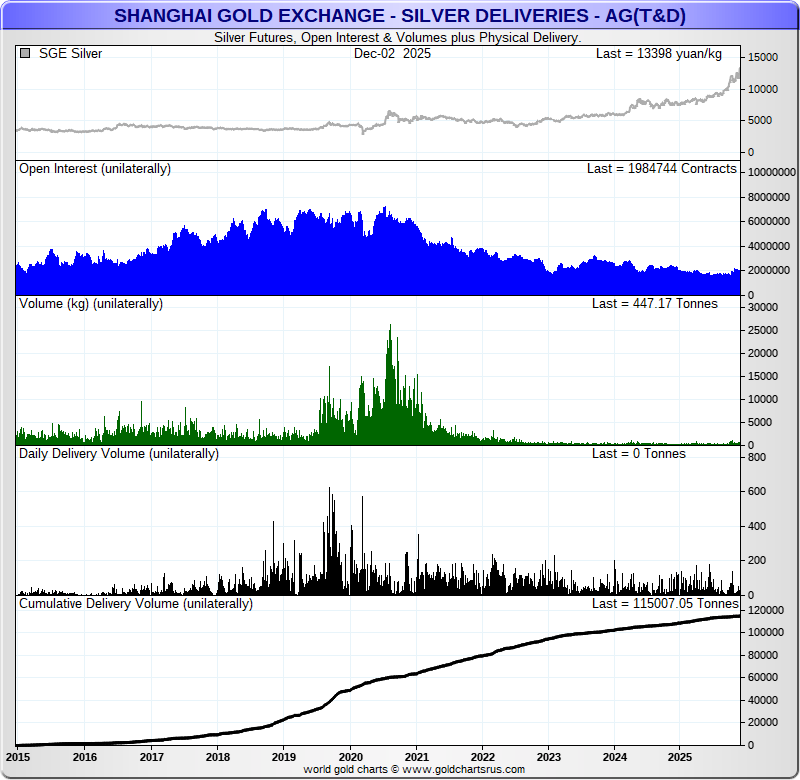Click the 800 tick on daily delivery axis
The width and height of the screenshot is (800, 780).
click(x=756, y=458)
